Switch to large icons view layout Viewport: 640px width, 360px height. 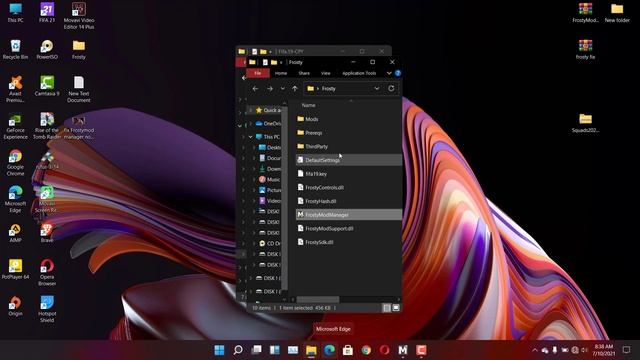click(396, 308)
